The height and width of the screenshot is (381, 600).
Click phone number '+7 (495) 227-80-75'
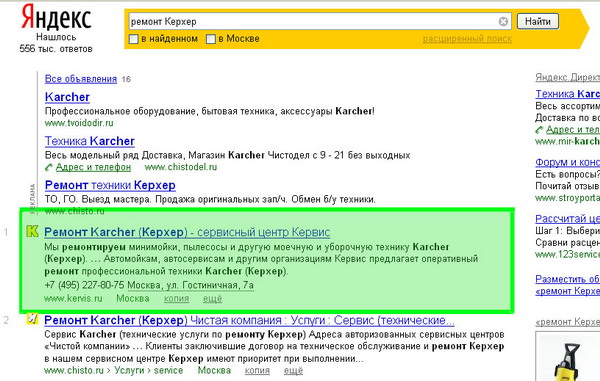pos(84,285)
